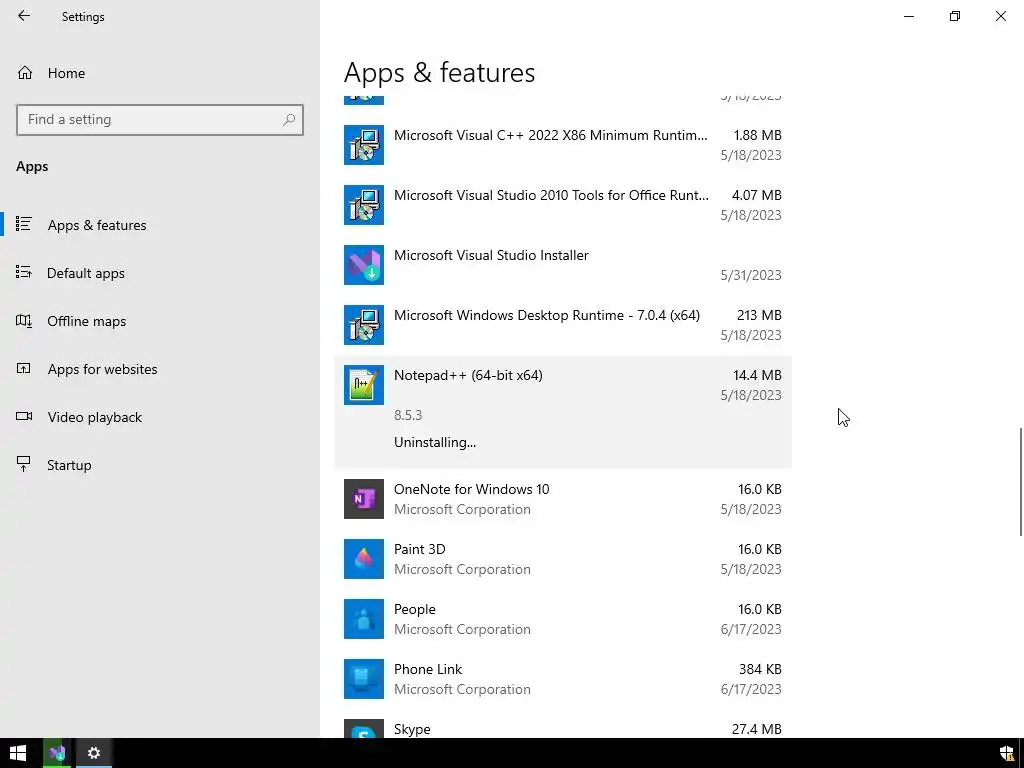
Task: Open the Startup settings page
Action: point(160,465)
